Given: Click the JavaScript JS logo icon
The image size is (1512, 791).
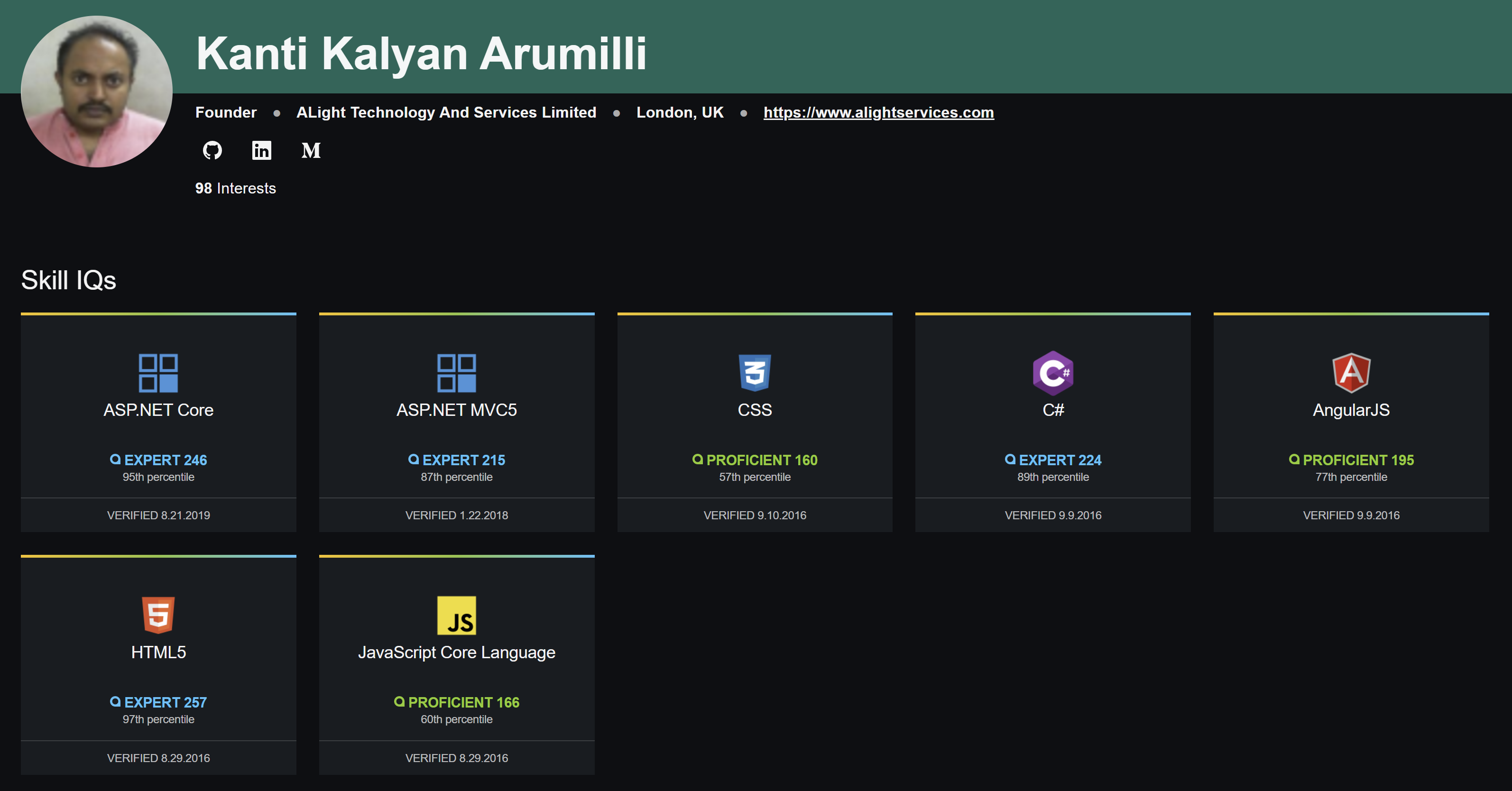Looking at the screenshot, I should pyautogui.click(x=457, y=615).
